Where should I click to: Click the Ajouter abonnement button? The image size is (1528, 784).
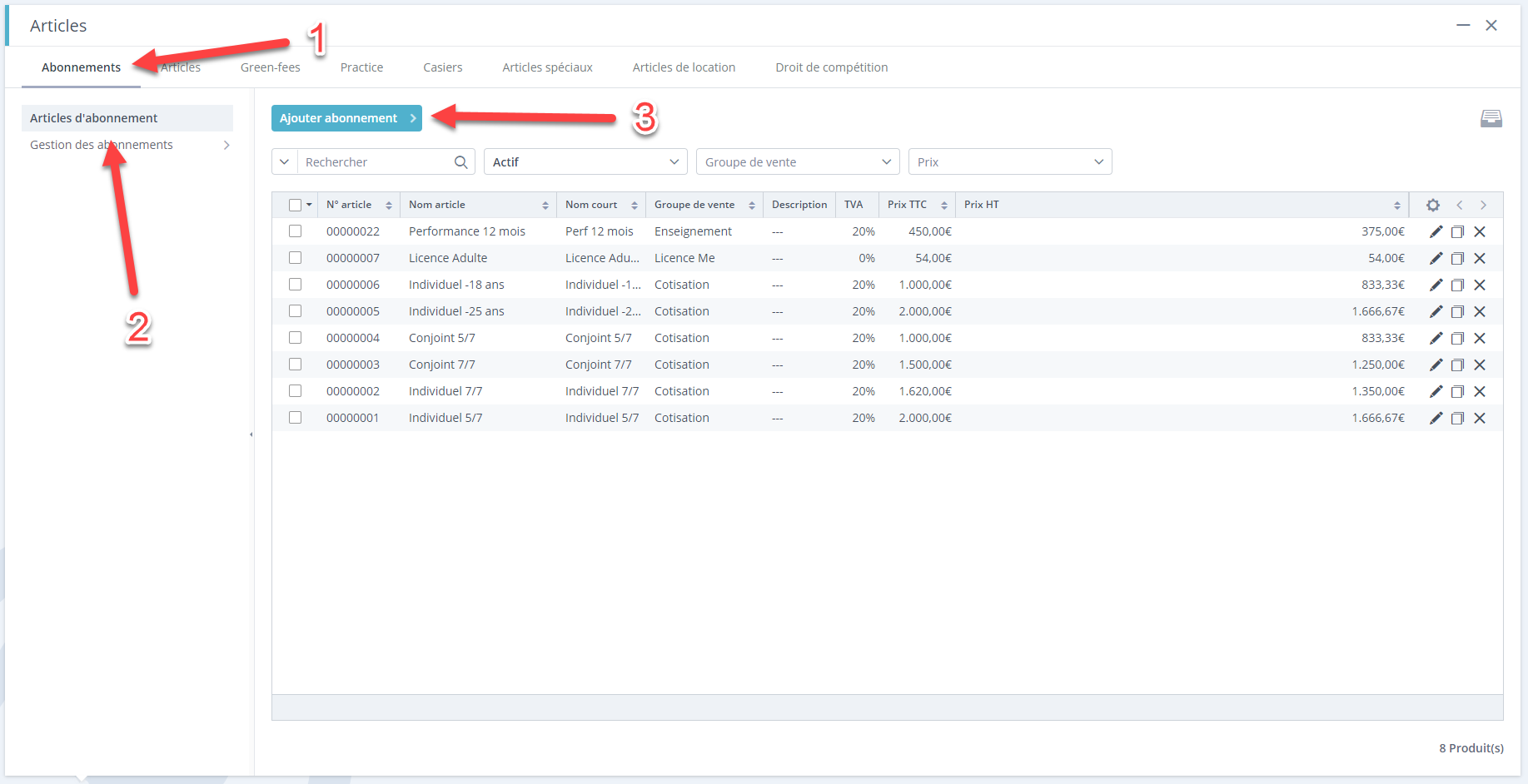point(346,118)
